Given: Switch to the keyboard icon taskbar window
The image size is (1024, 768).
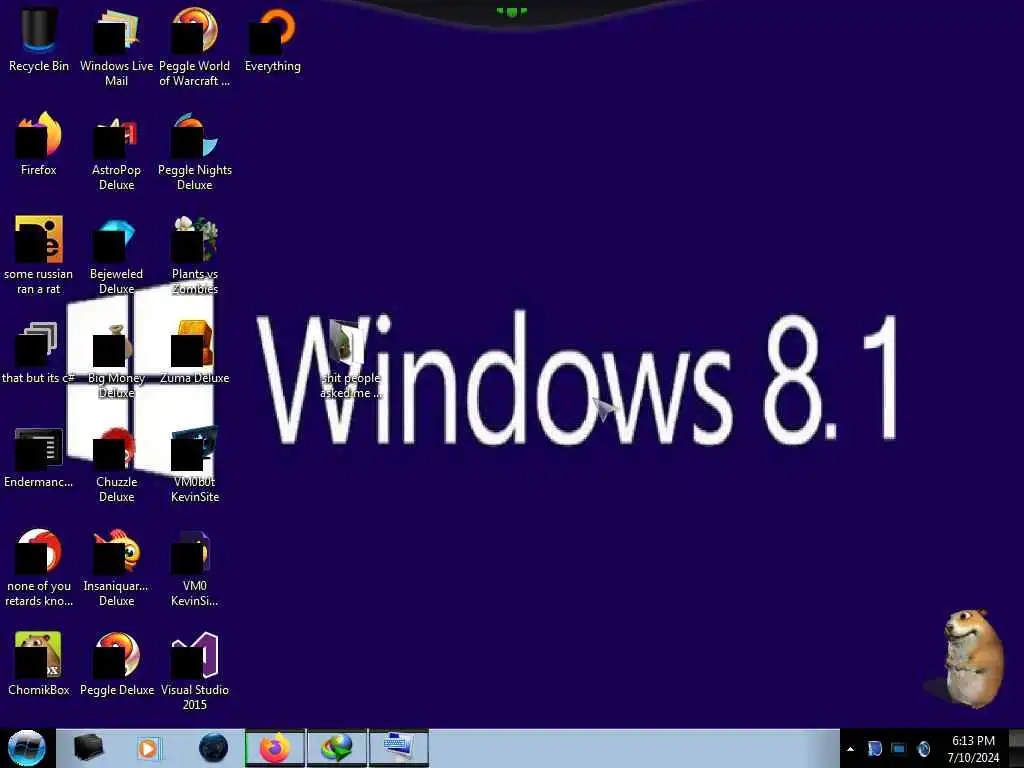Looking at the screenshot, I should click(x=399, y=748).
